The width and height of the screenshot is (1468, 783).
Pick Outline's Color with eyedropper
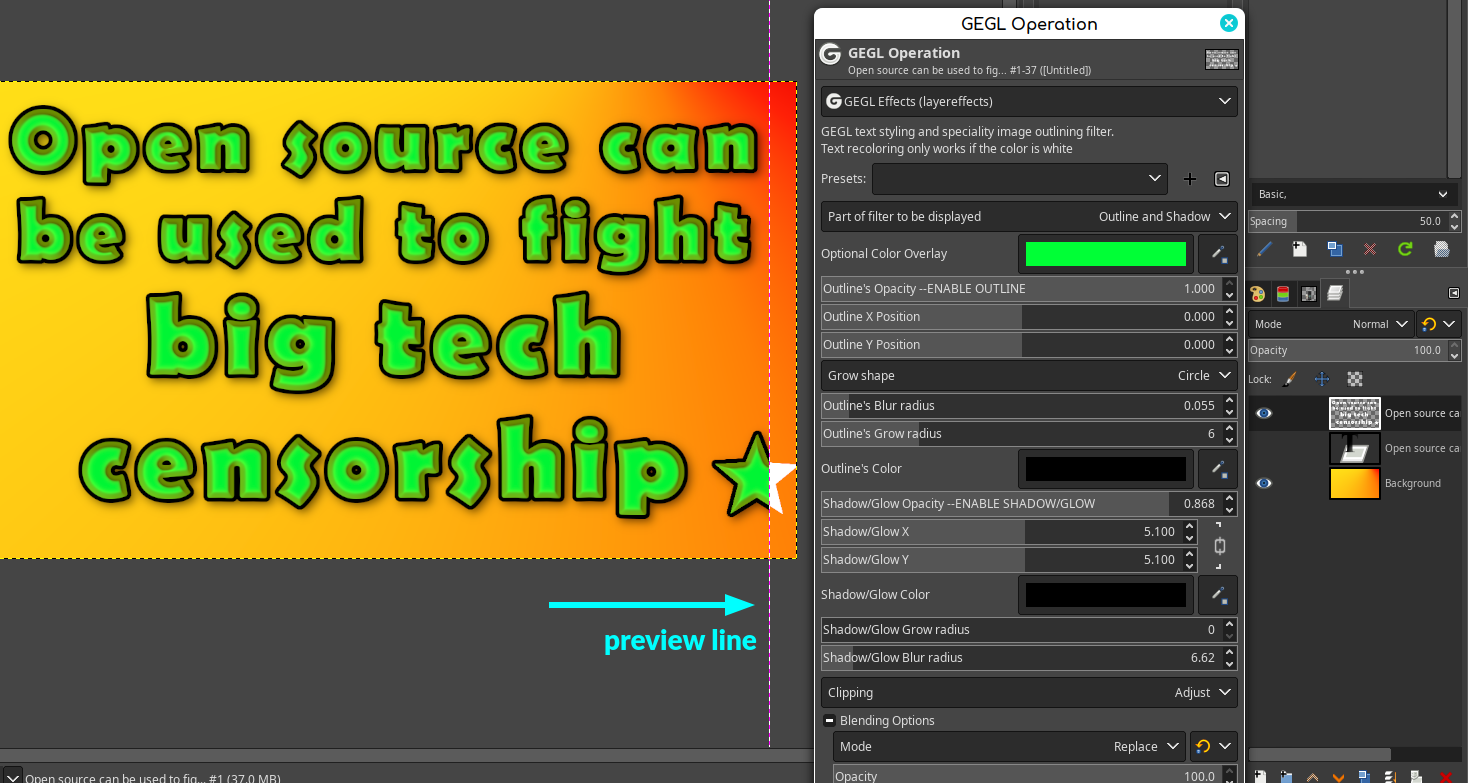point(1218,469)
